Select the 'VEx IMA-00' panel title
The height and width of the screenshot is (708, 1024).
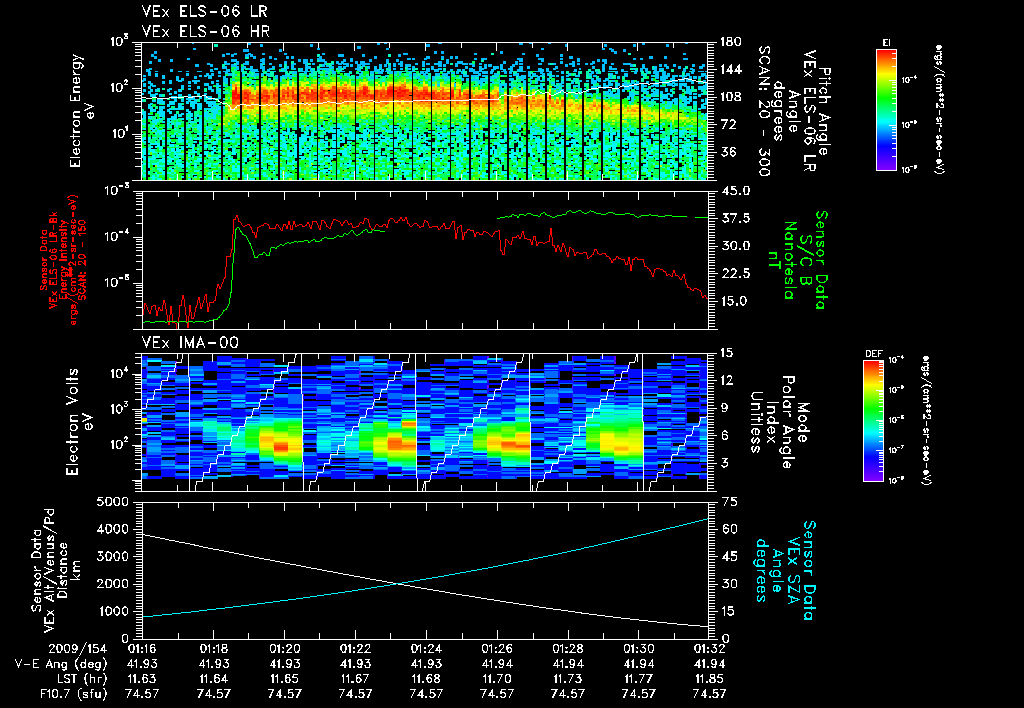click(190, 342)
